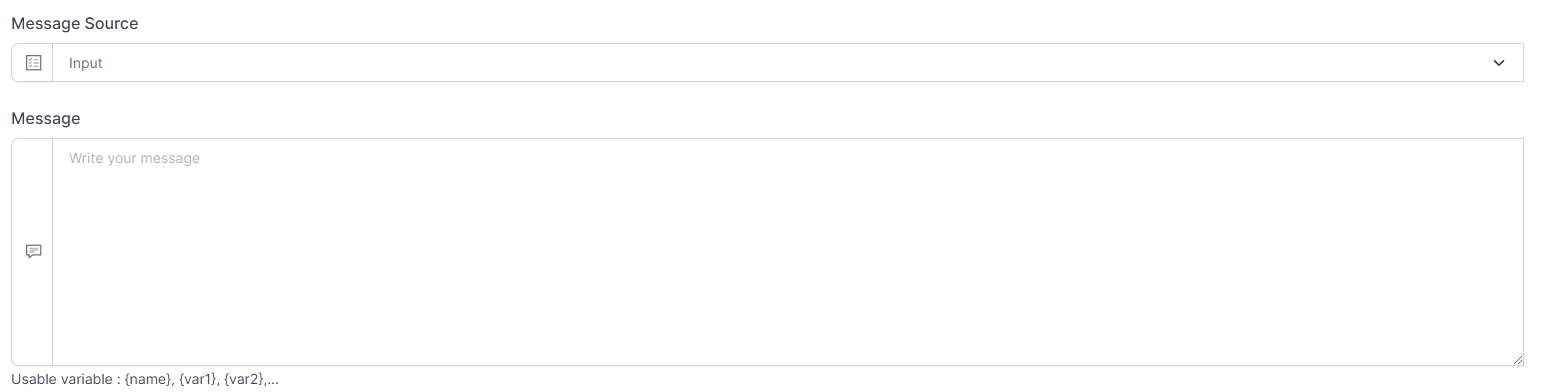Click the empty center of the message box
This screenshot has width=1548, height=392.
click(788, 252)
